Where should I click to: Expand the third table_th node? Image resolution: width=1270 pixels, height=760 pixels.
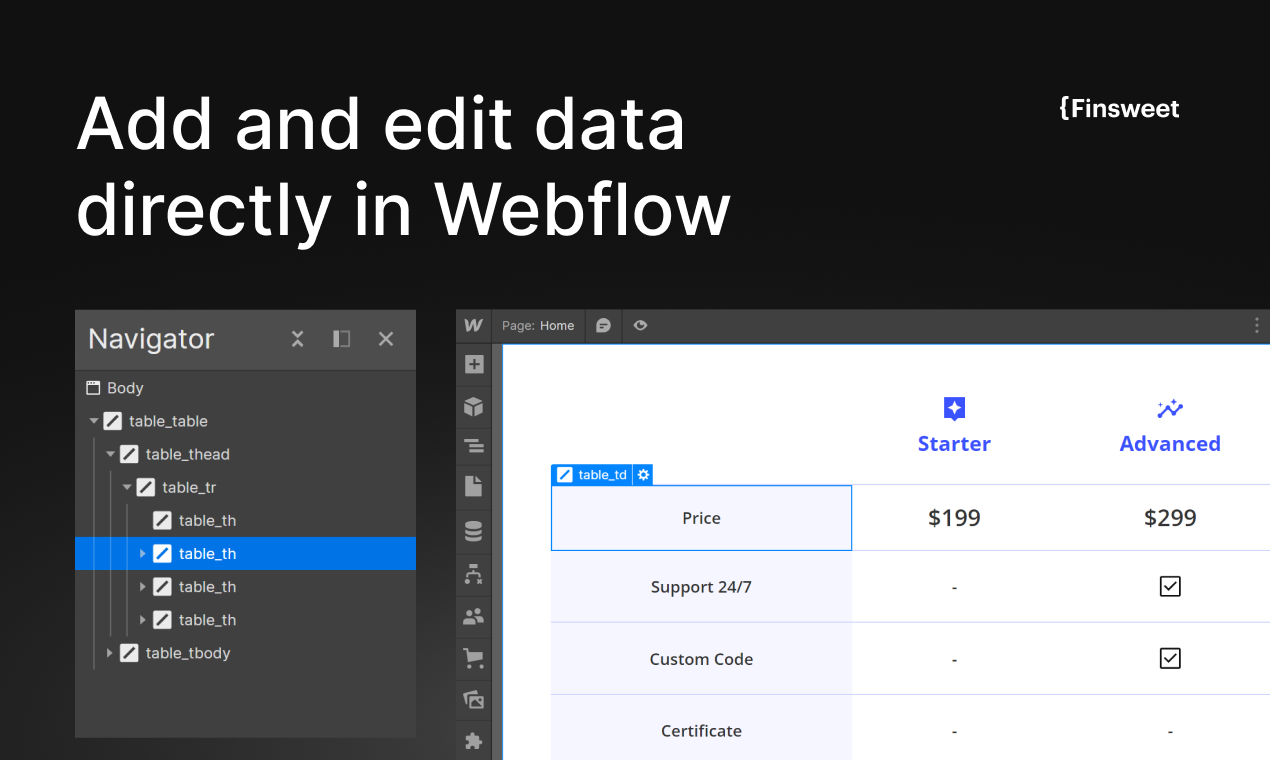click(x=143, y=586)
